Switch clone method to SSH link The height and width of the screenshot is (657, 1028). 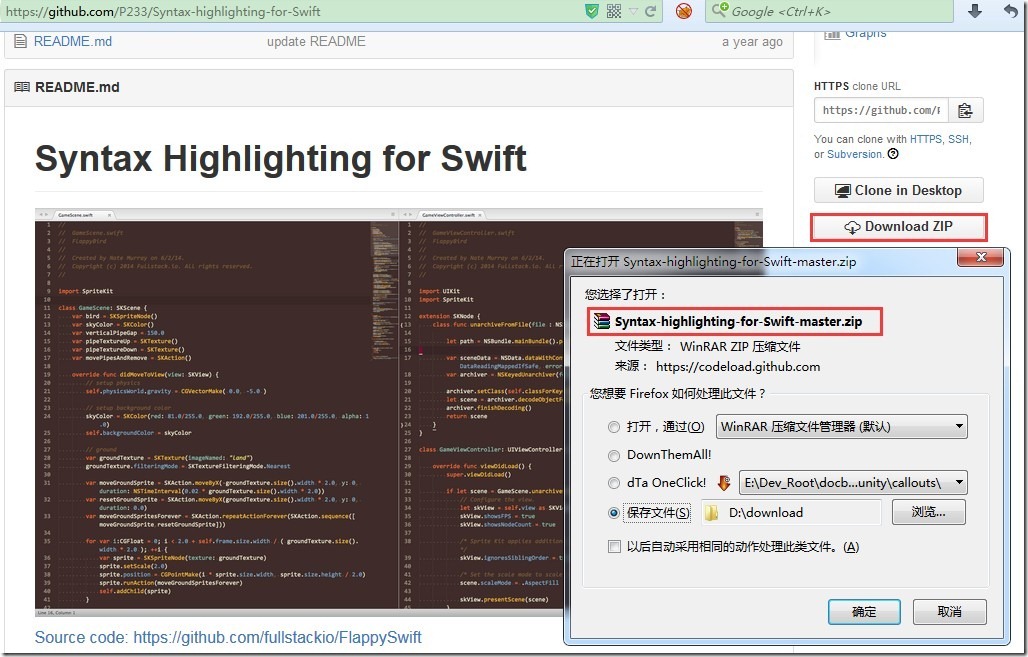pyautogui.click(x=958, y=139)
